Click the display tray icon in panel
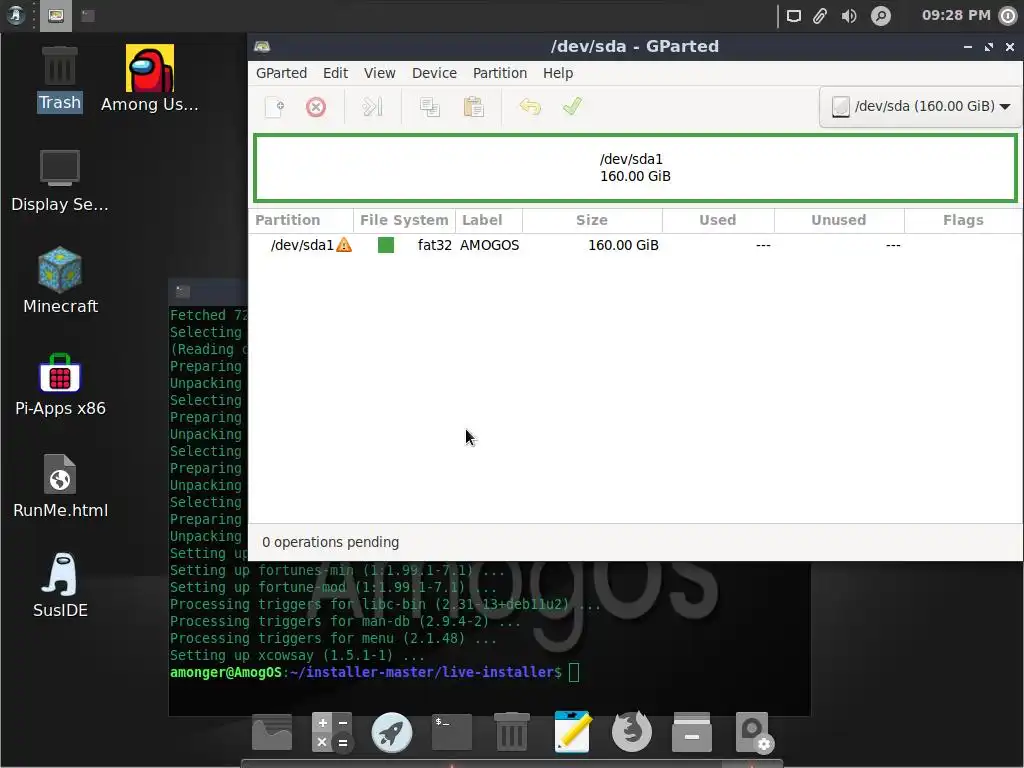The width and height of the screenshot is (1024, 768). pyautogui.click(x=793, y=16)
